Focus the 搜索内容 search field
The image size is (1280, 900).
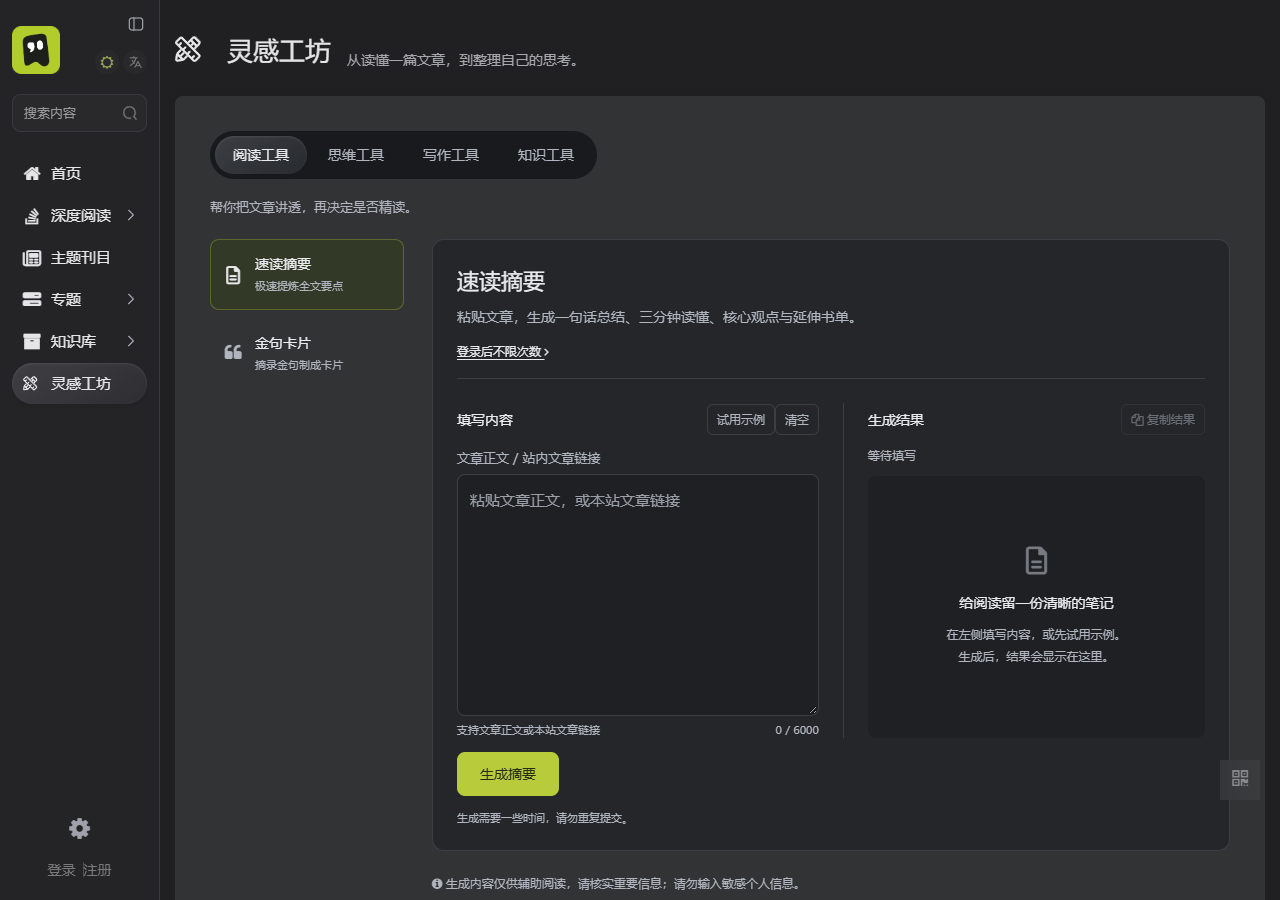coord(79,113)
